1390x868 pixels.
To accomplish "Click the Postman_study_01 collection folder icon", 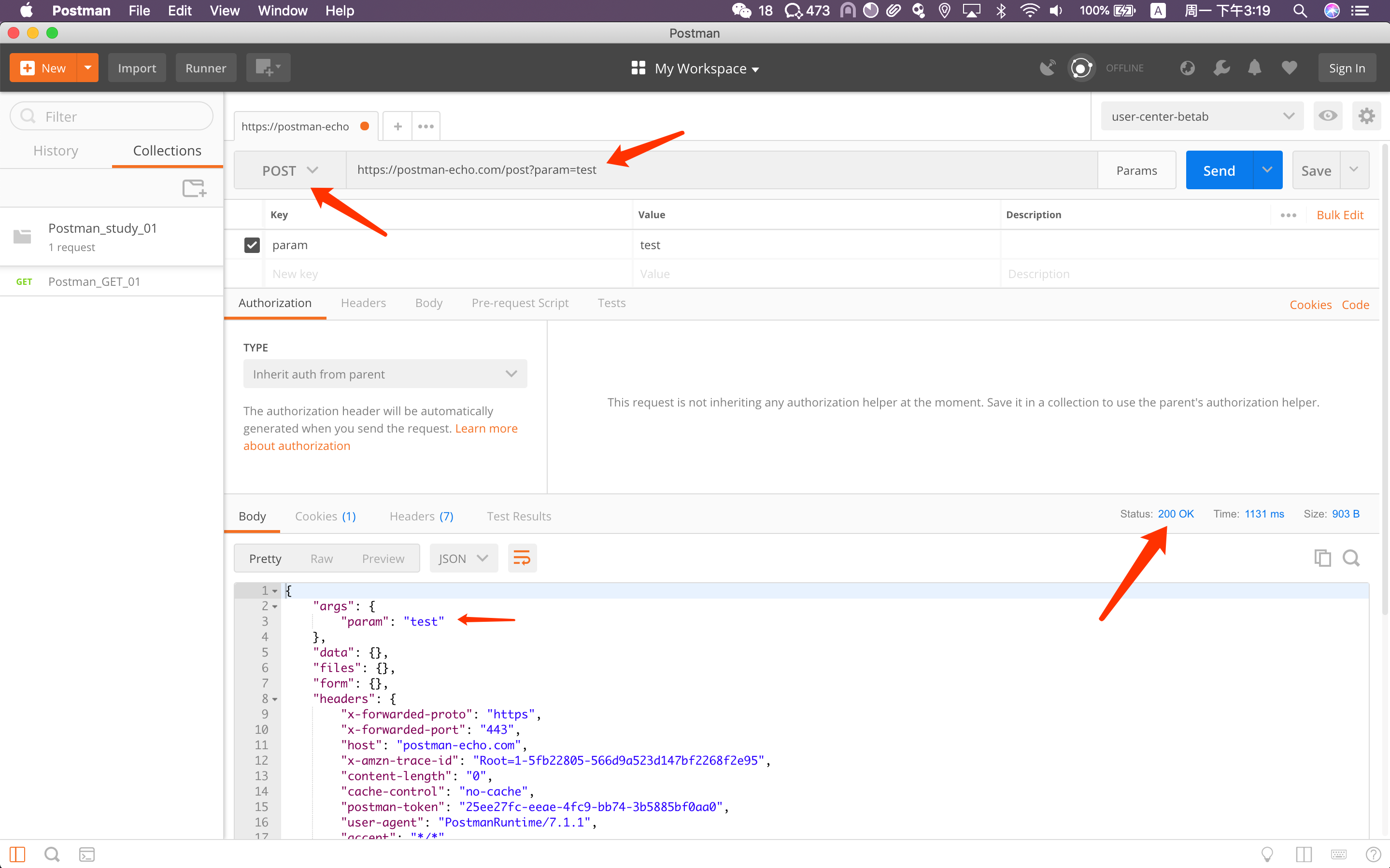I will (22, 236).
